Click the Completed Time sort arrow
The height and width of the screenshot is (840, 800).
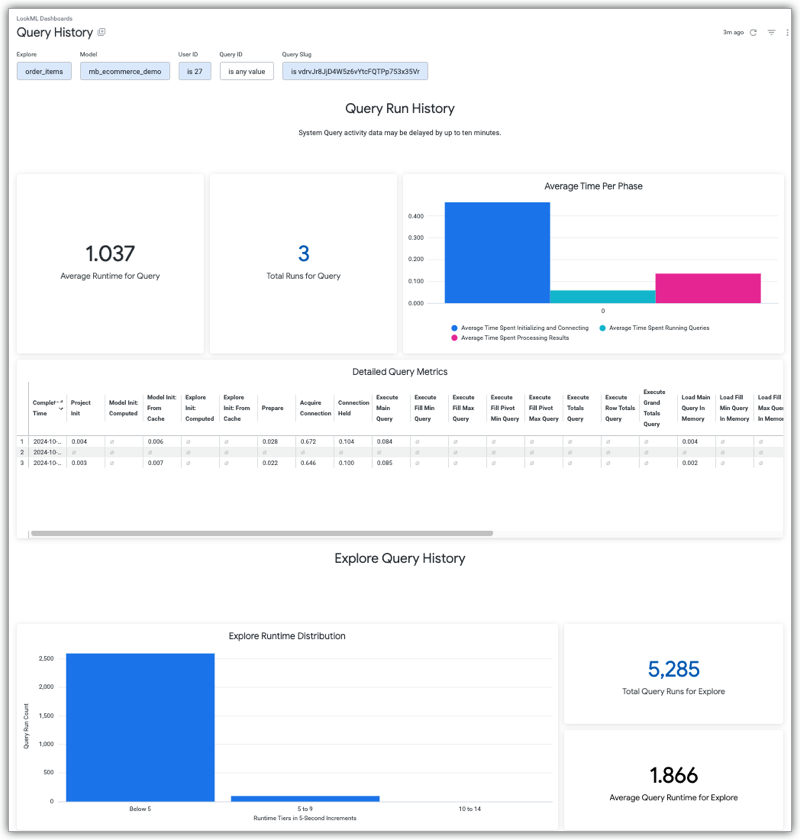coord(61,404)
